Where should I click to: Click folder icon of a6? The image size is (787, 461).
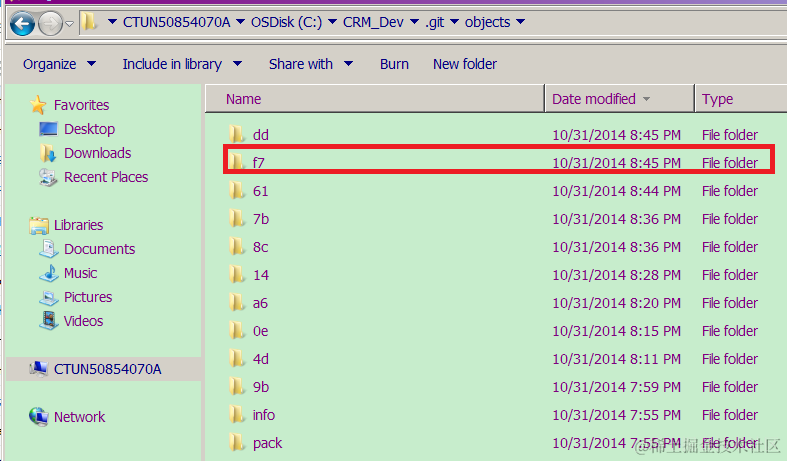pyautogui.click(x=236, y=303)
